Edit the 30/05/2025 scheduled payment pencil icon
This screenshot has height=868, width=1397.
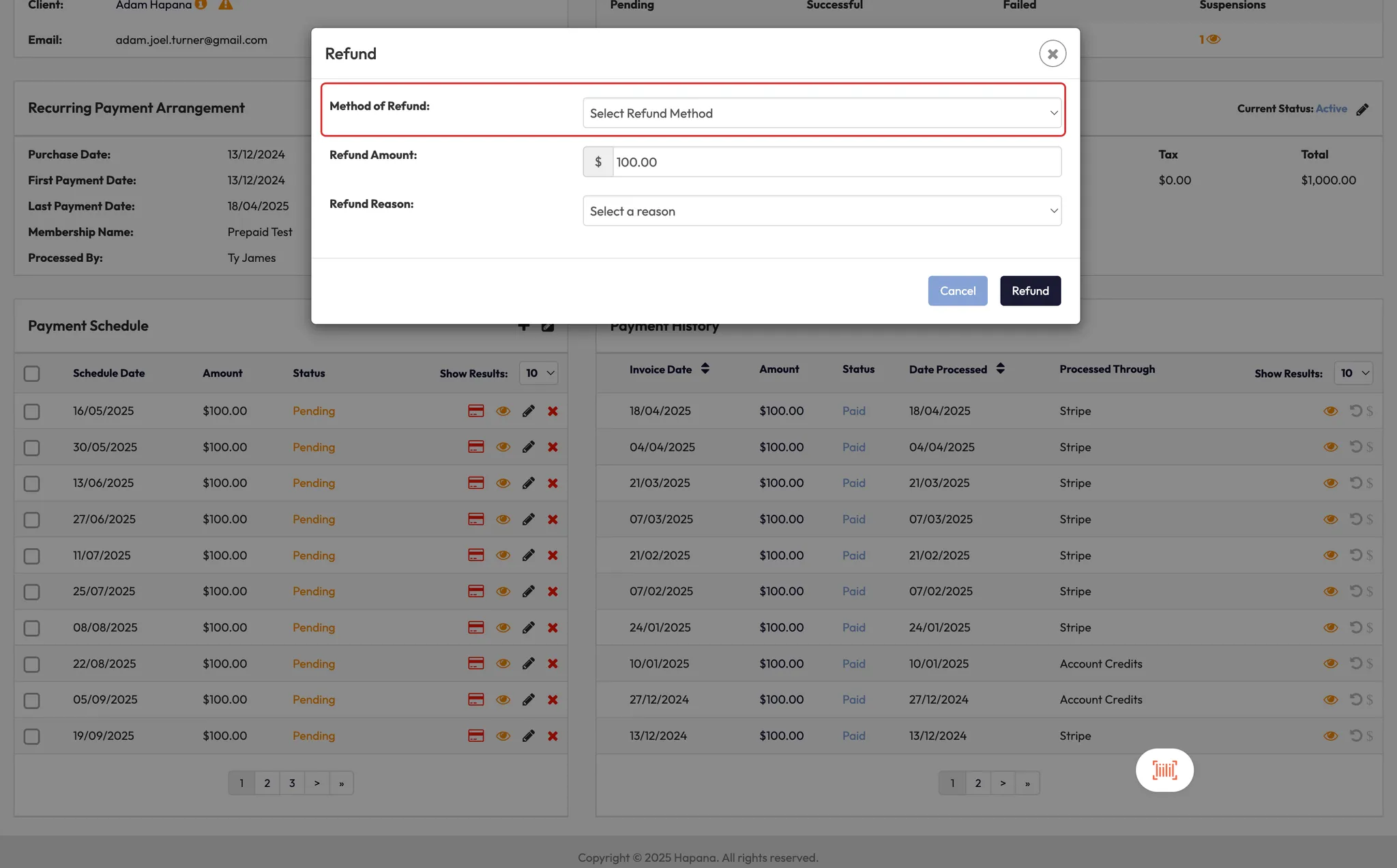coord(528,447)
